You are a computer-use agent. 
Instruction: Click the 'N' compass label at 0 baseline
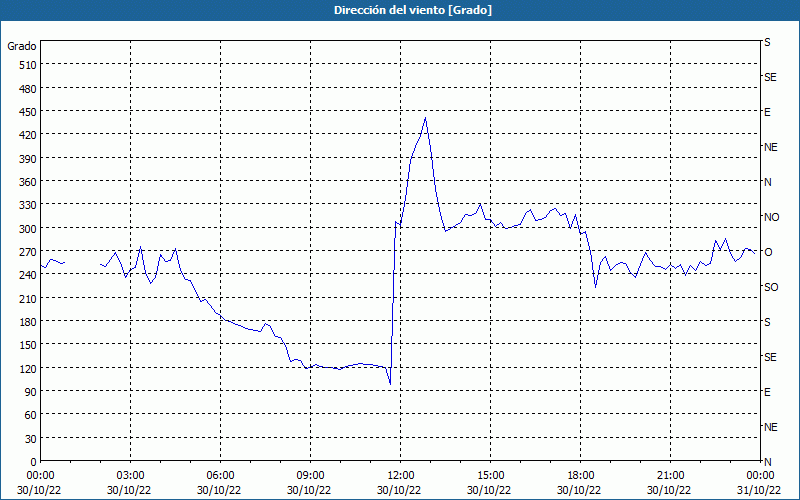(x=767, y=462)
